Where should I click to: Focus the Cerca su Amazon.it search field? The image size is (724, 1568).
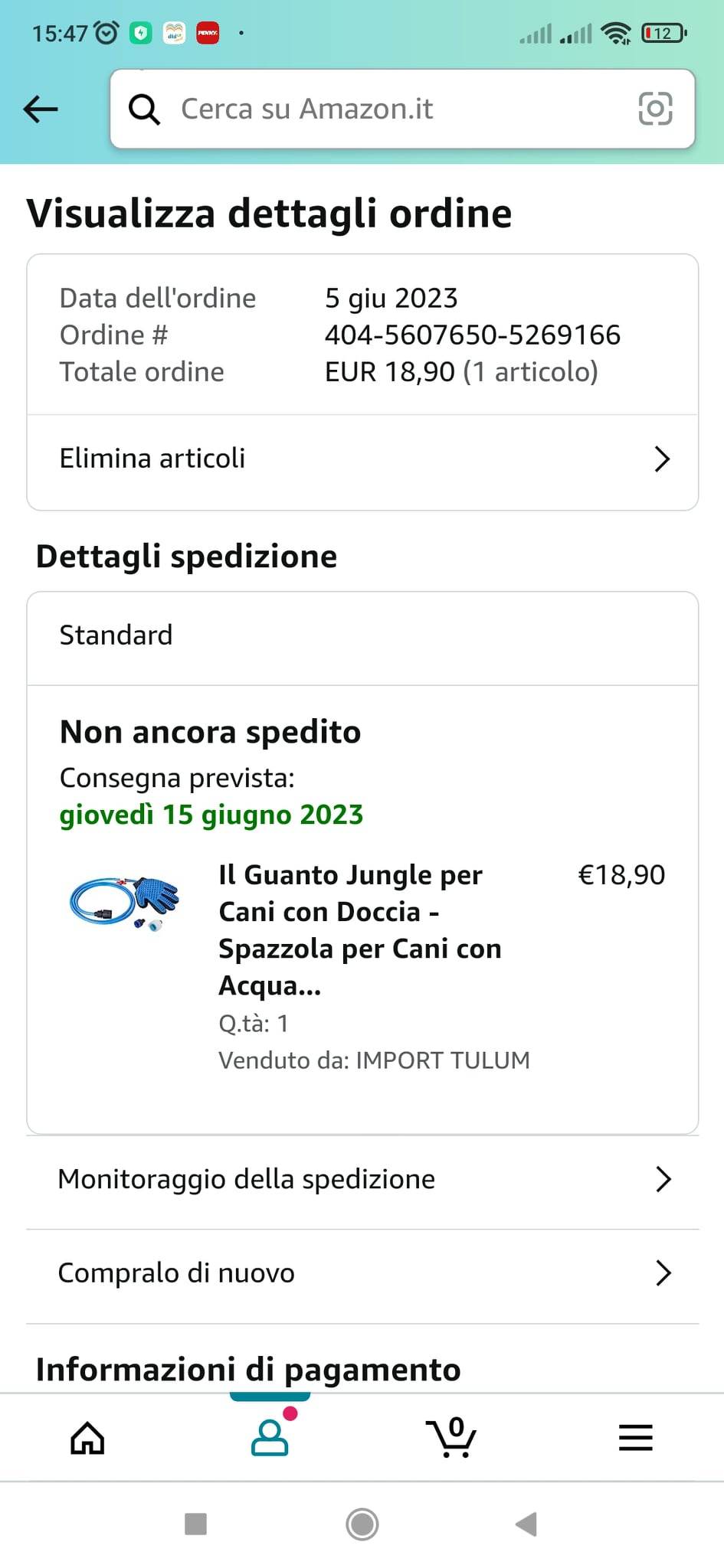402,109
